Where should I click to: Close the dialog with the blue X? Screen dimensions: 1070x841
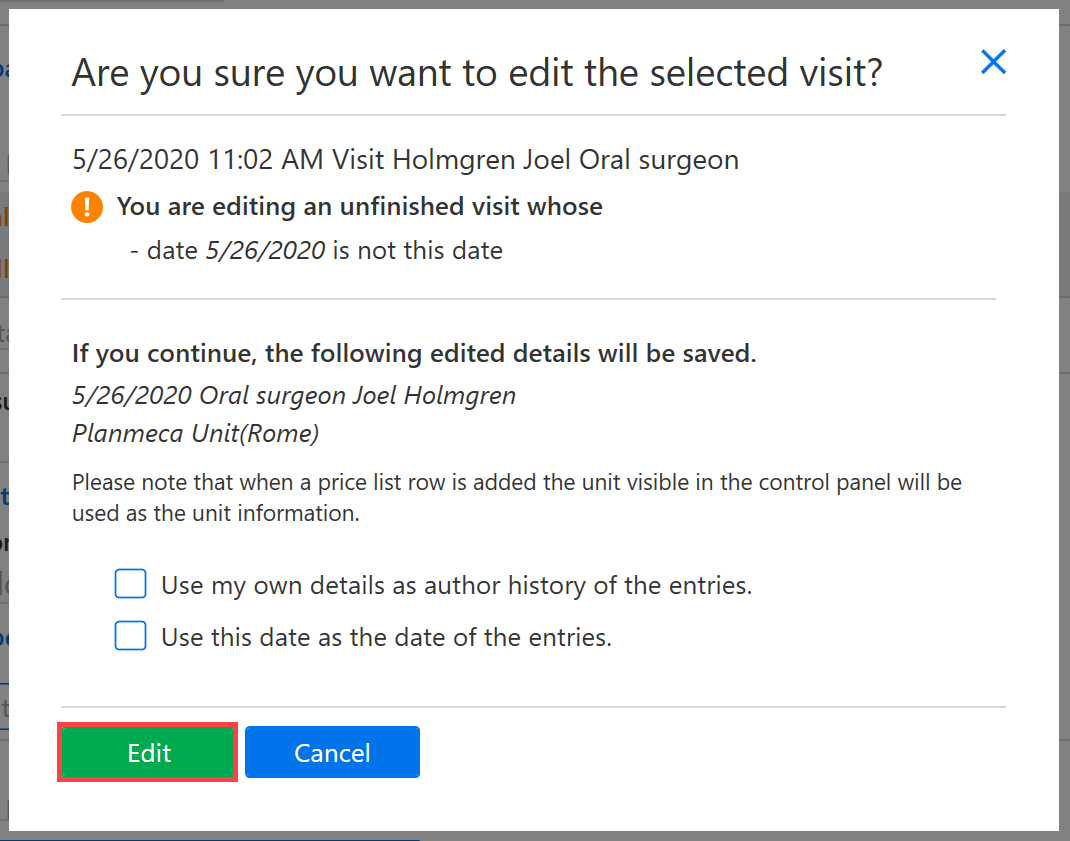(993, 62)
